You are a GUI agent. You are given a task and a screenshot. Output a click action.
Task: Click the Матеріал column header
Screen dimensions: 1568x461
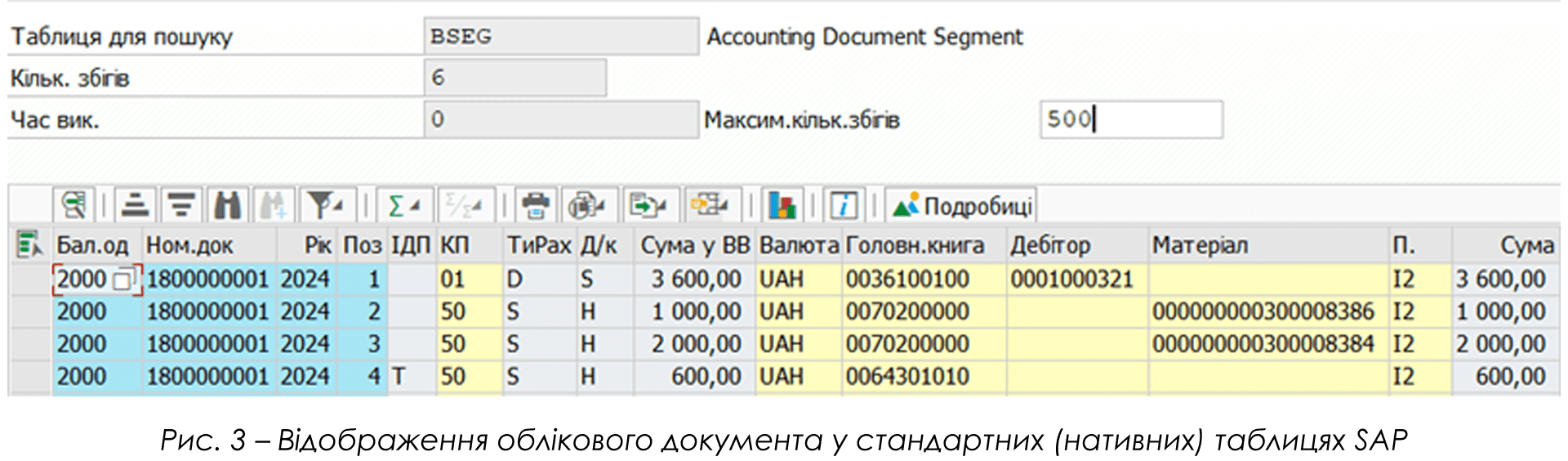1268,244
